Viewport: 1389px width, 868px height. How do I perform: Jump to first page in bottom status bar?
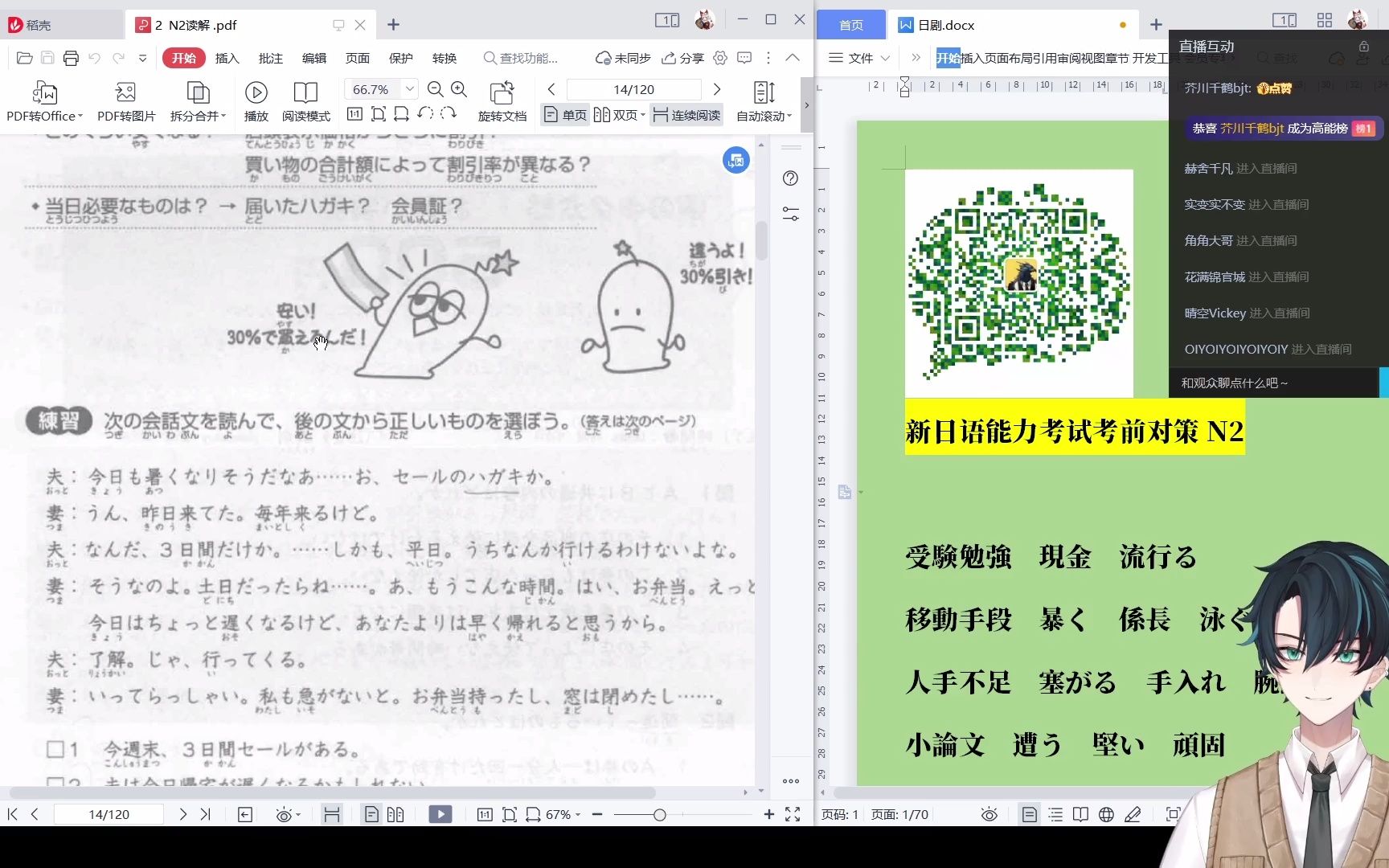pyautogui.click(x=12, y=814)
